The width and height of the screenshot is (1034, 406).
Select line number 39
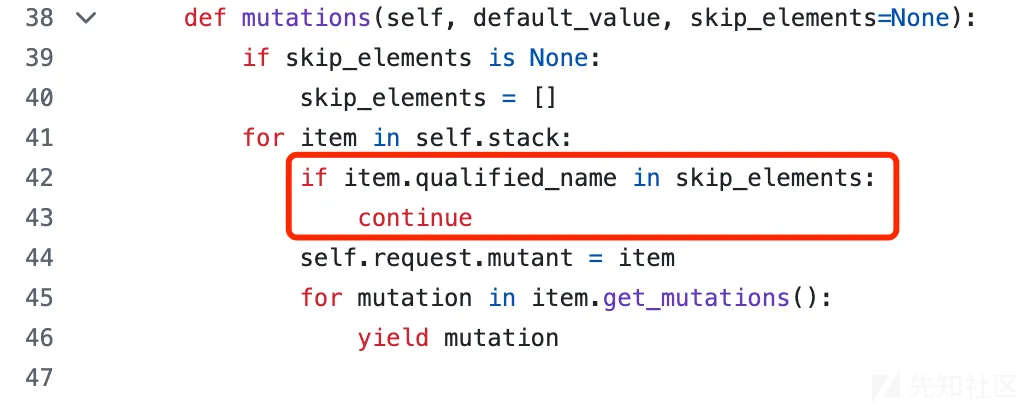coord(39,58)
